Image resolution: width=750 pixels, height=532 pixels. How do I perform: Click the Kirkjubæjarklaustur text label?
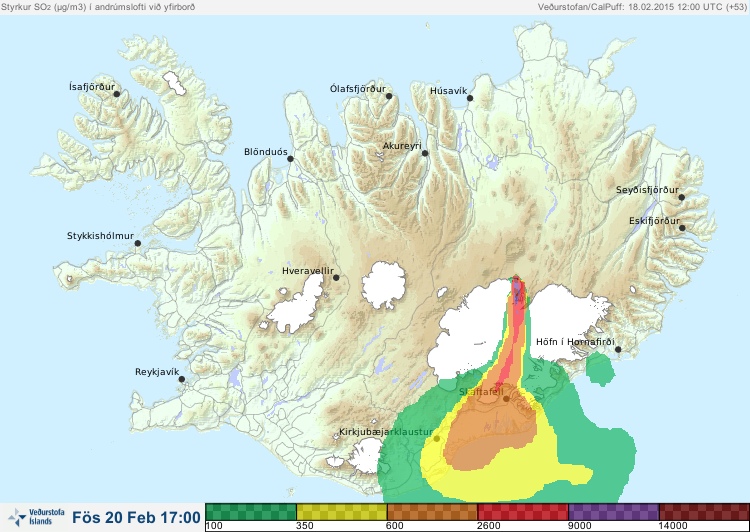coord(386,432)
